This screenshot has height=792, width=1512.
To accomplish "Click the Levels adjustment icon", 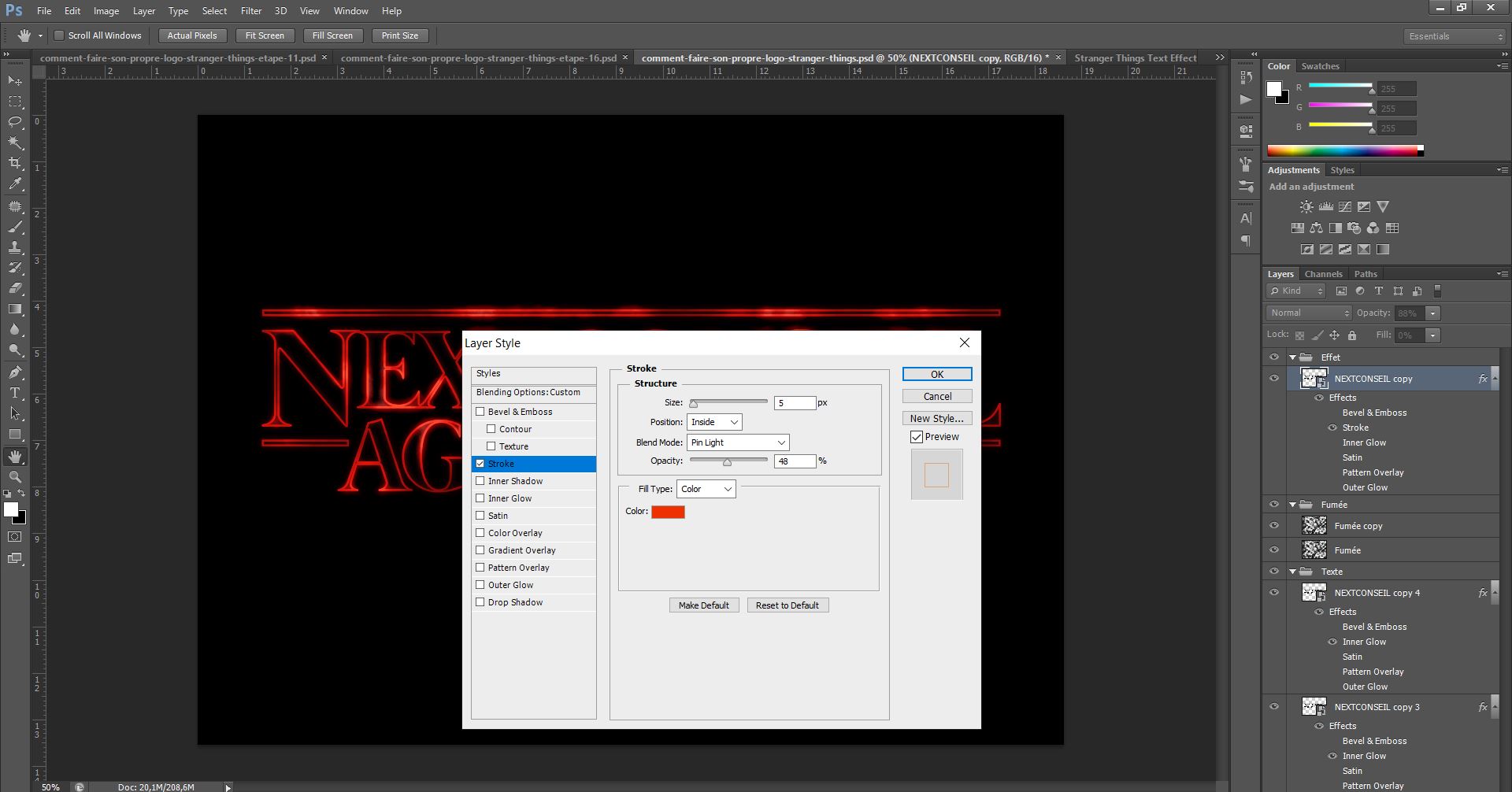I will [x=1326, y=207].
